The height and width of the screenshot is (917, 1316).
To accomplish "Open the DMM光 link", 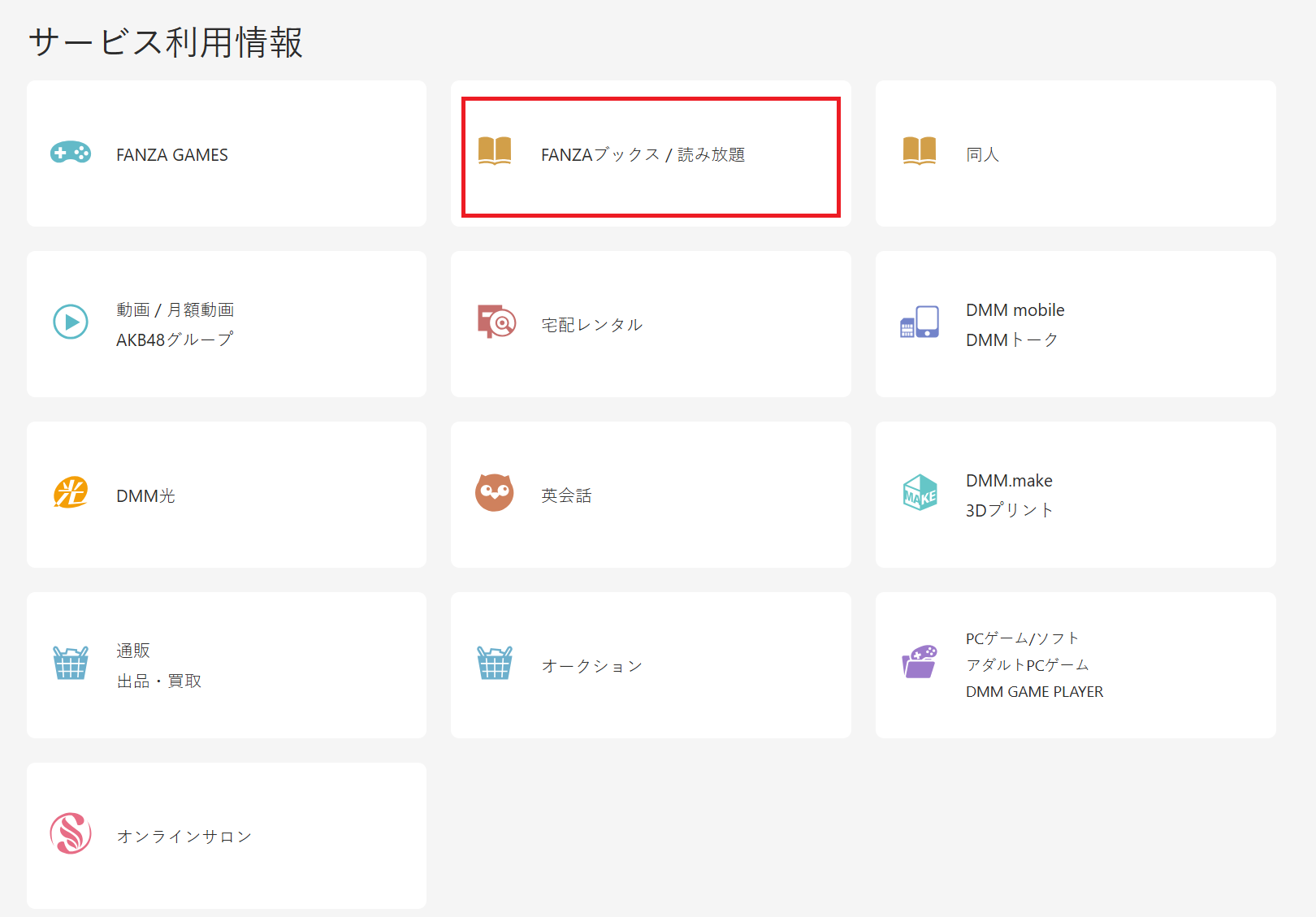I will pyautogui.click(x=145, y=495).
